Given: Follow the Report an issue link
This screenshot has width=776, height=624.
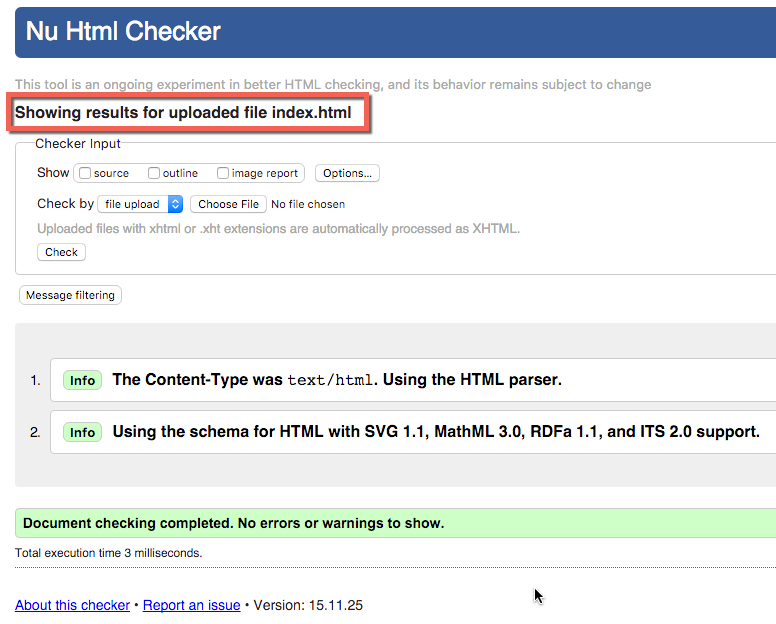Looking at the screenshot, I should tap(192, 605).
